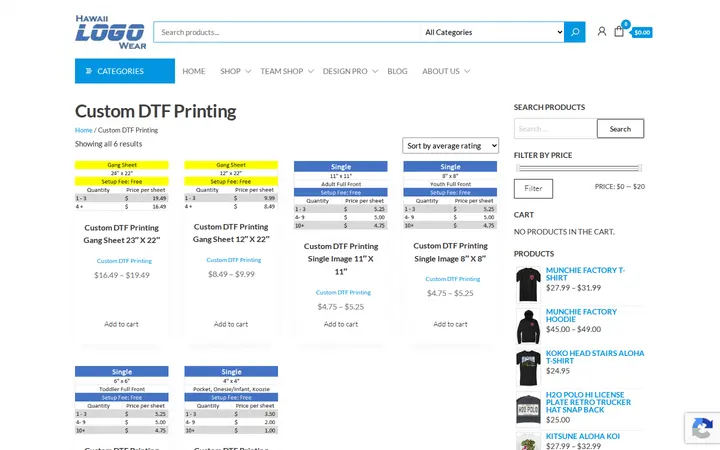Add Gang Sheet 23" X 22" to cart
Viewport: 720px width, 450px height.
pyautogui.click(x=121, y=324)
